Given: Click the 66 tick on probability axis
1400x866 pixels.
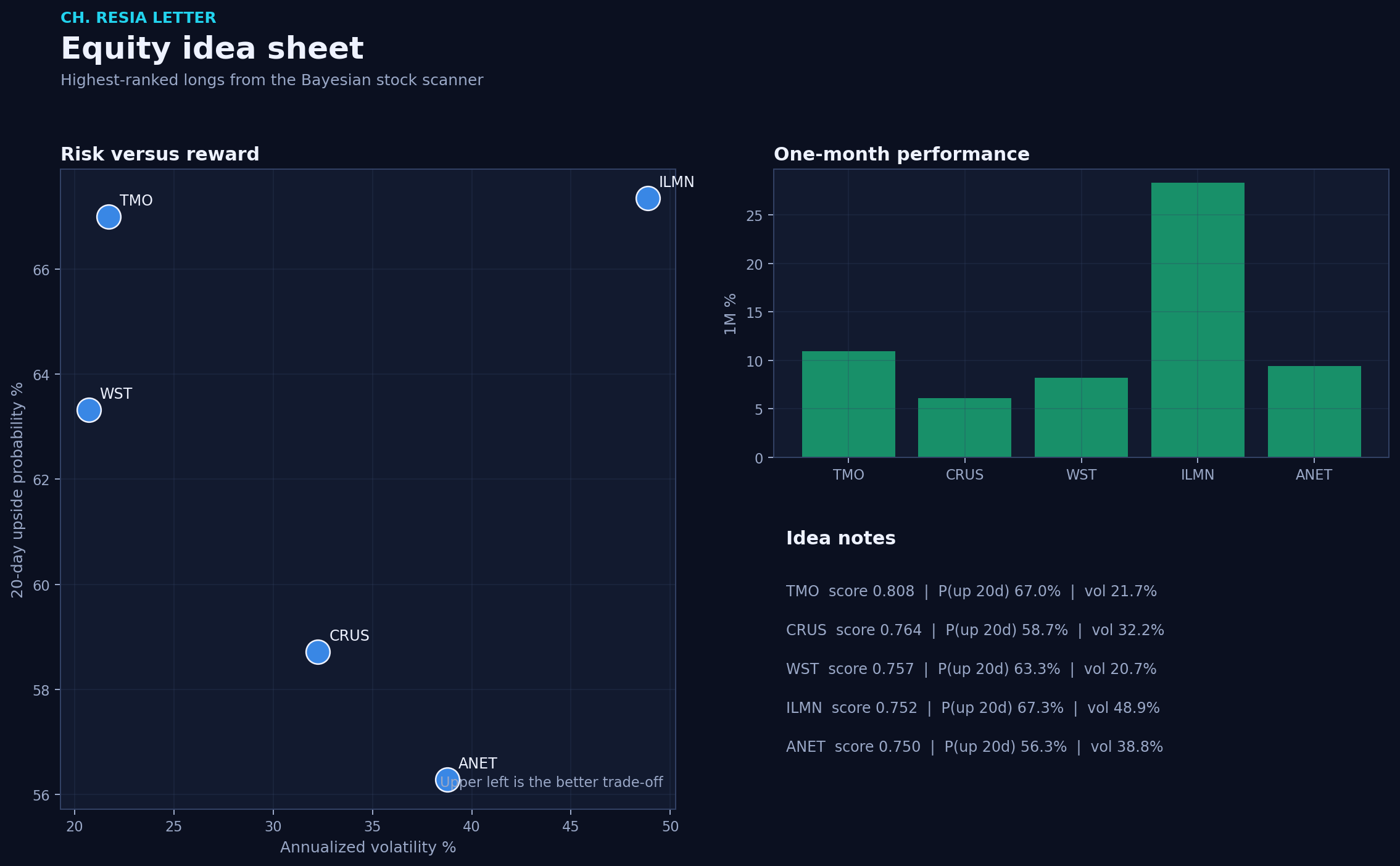Looking at the screenshot, I should pos(41,270).
